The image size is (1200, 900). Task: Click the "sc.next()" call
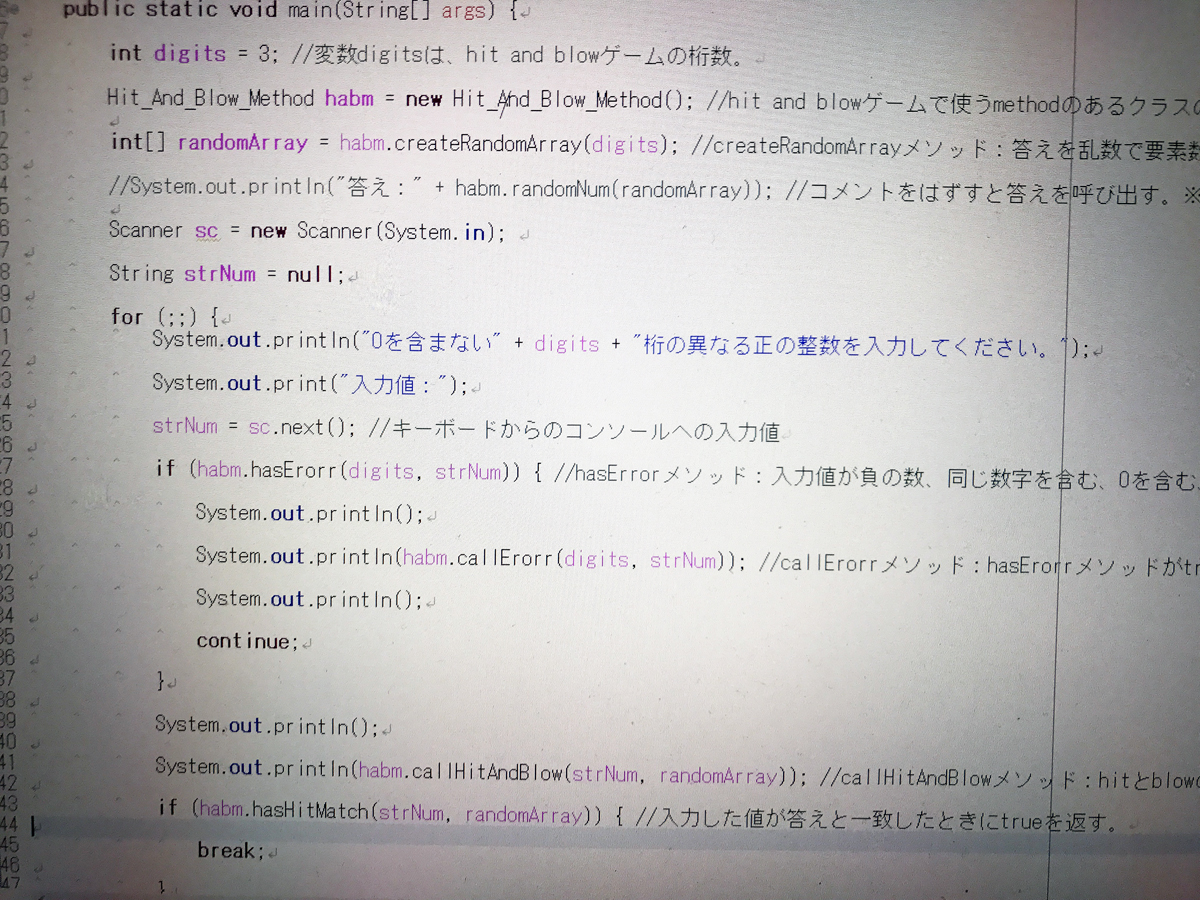302,427
